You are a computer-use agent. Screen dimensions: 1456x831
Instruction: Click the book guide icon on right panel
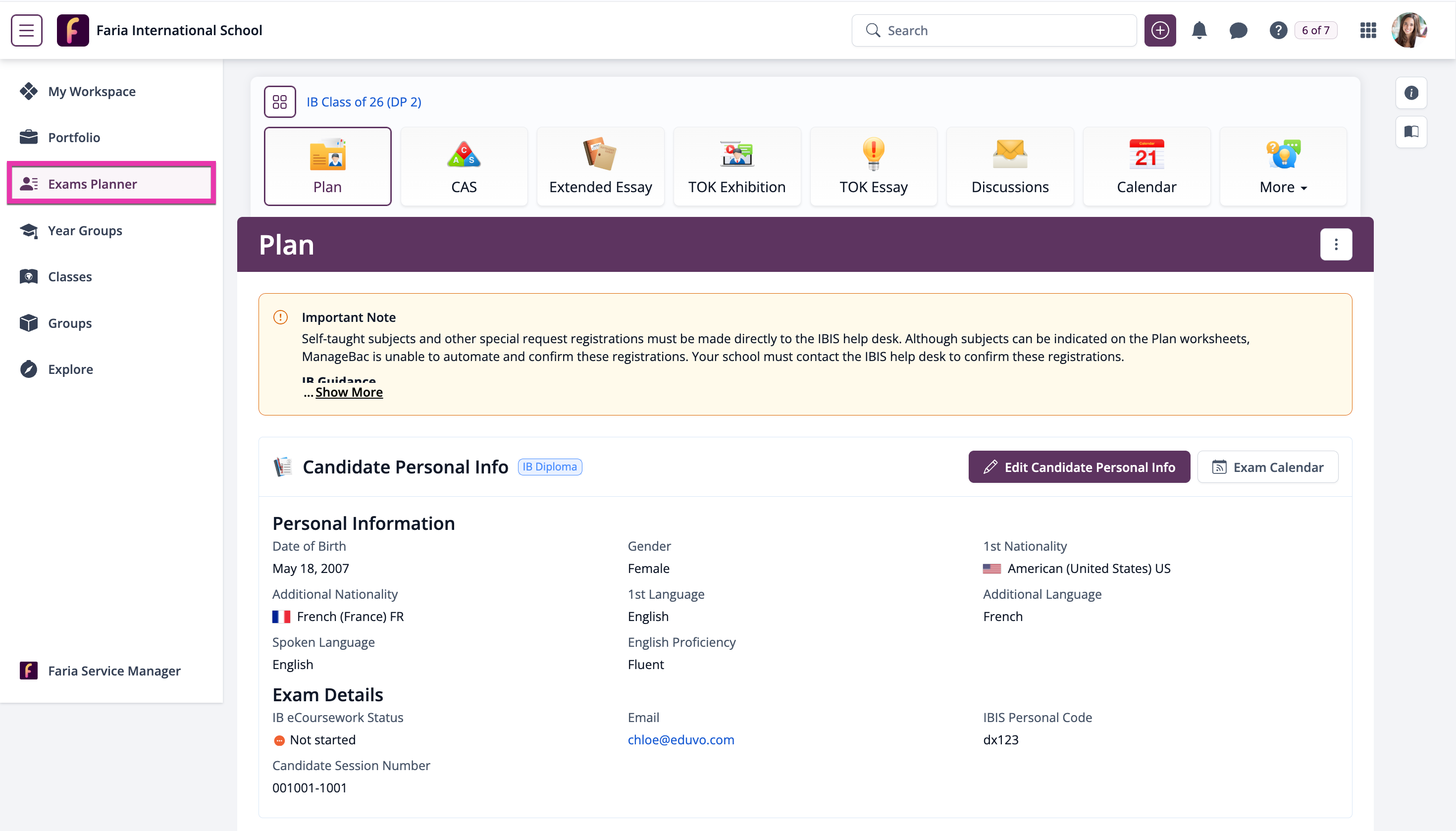pos(1411,132)
